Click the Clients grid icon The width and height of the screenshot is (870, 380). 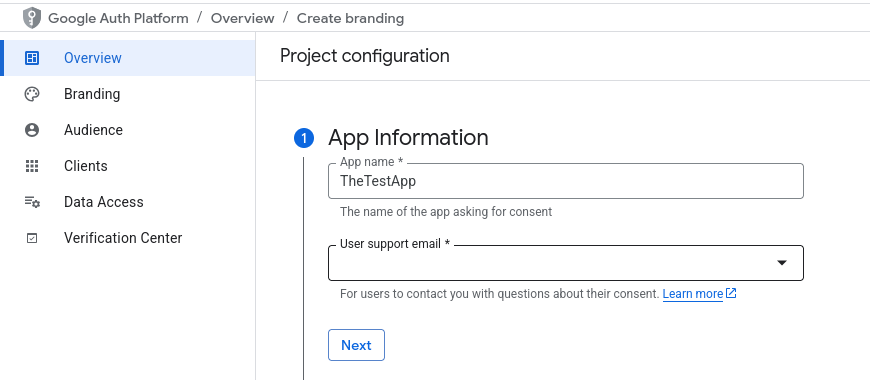coord(32,166)
